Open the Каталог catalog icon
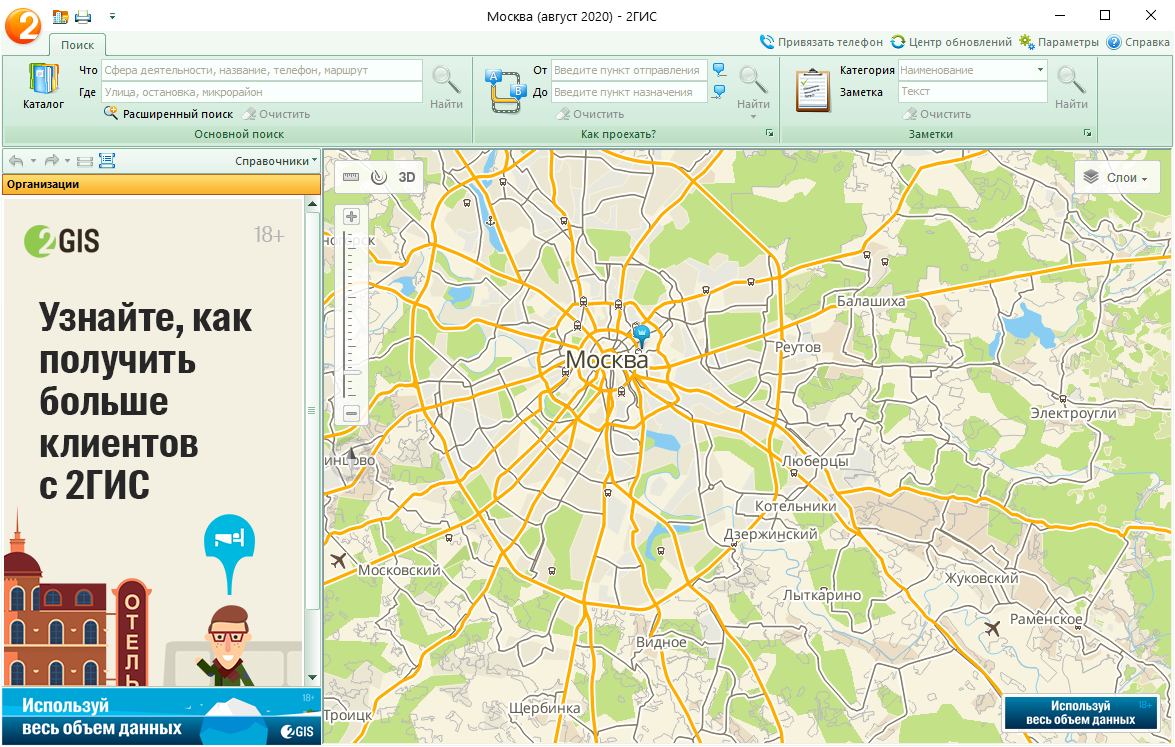The height and width of the screenshot is (747, 1175). click(x=43, y=87)
